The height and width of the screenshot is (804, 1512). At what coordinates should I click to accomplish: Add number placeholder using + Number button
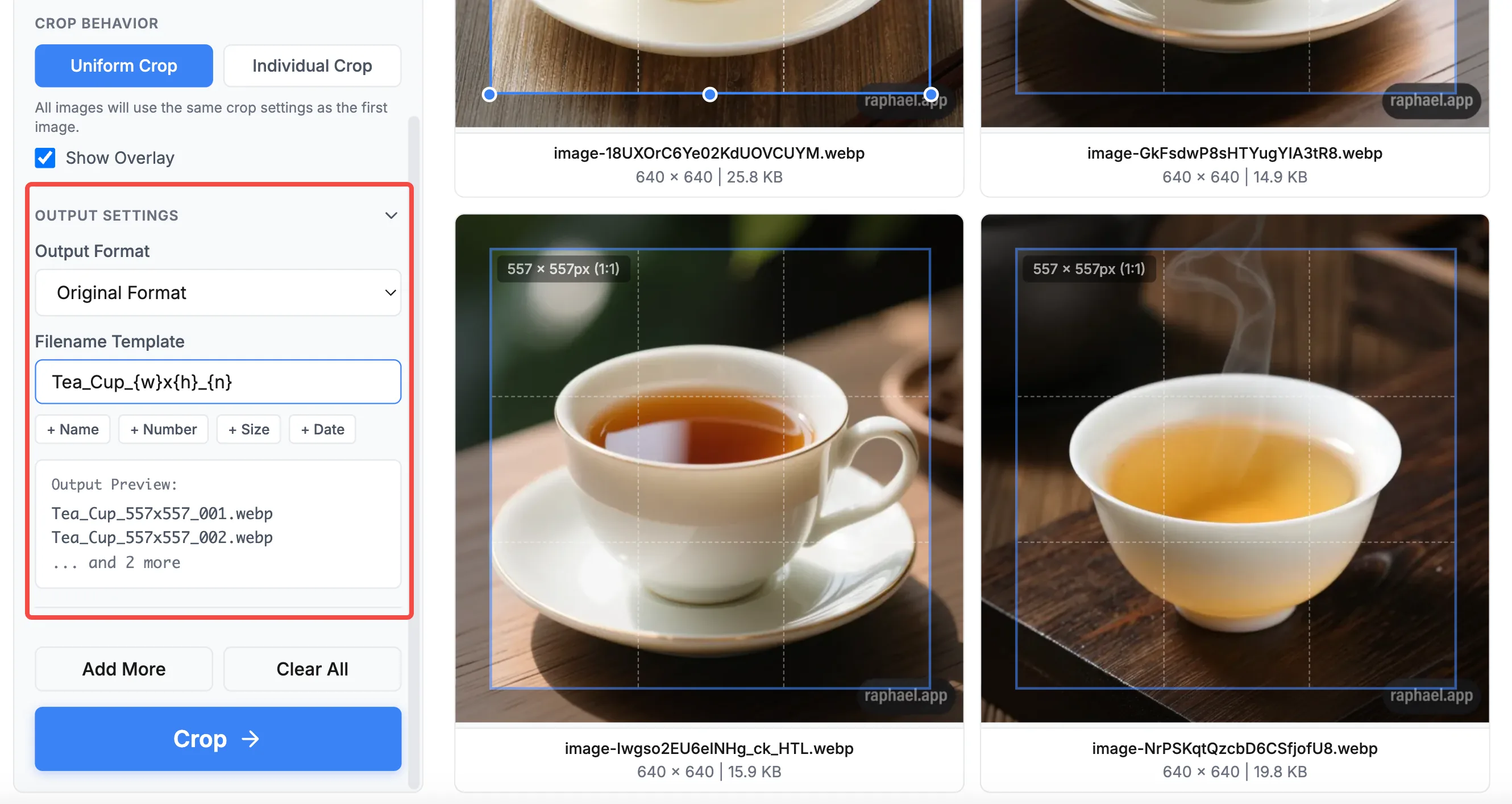tap(163, 429)
